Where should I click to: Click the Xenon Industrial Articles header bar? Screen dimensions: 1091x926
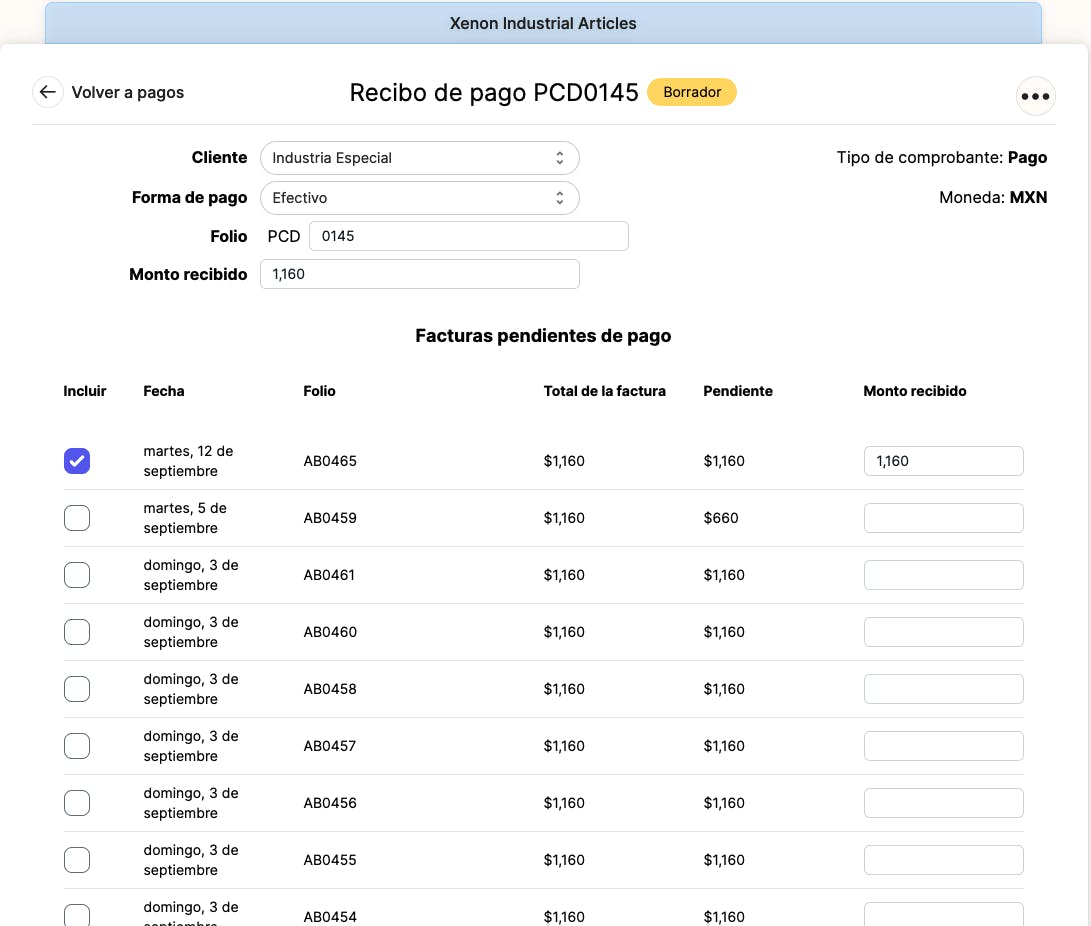[543, 23]
